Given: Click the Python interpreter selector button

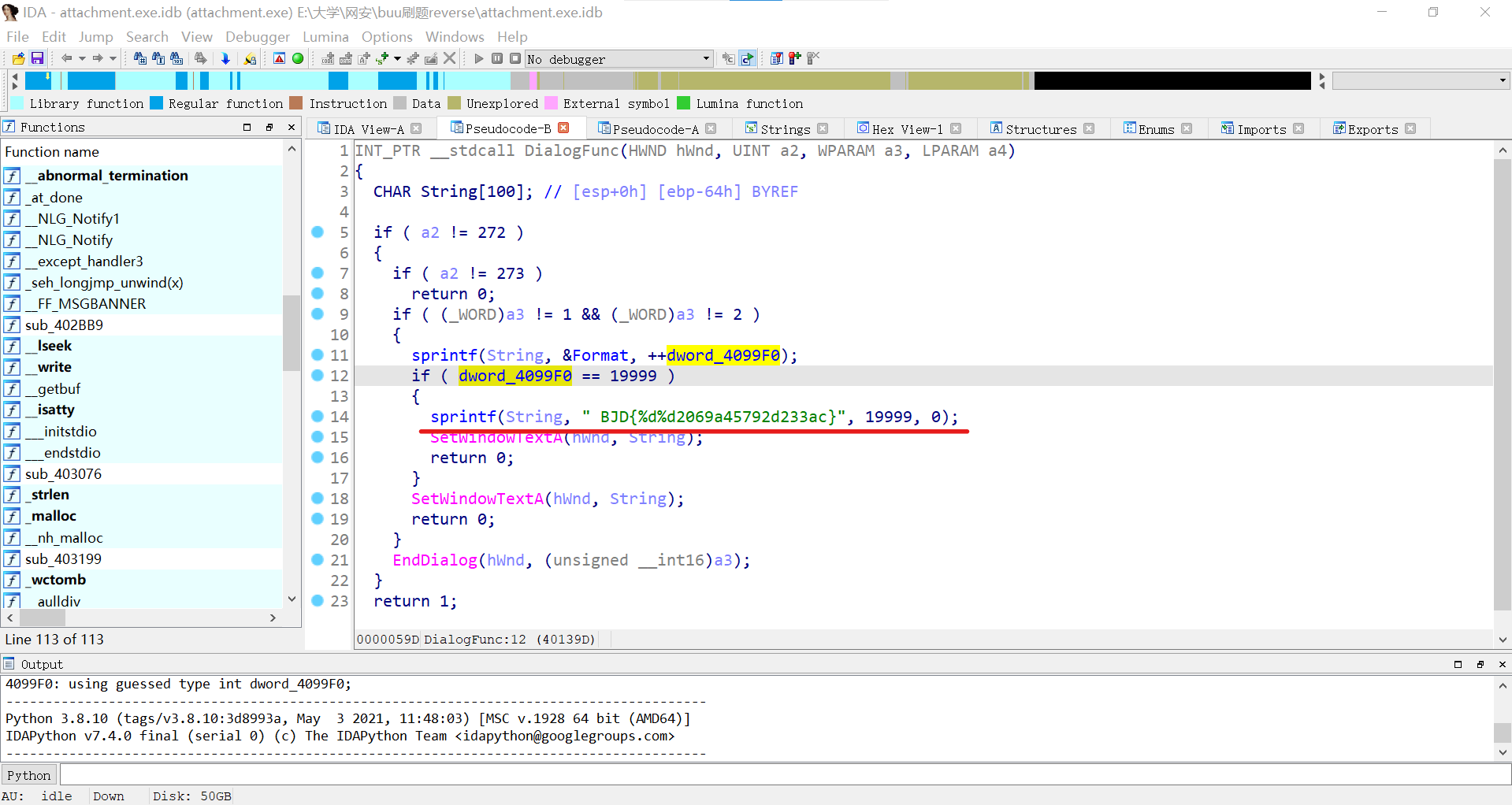Looking at the screenshot, I should (x=29, y=775).
